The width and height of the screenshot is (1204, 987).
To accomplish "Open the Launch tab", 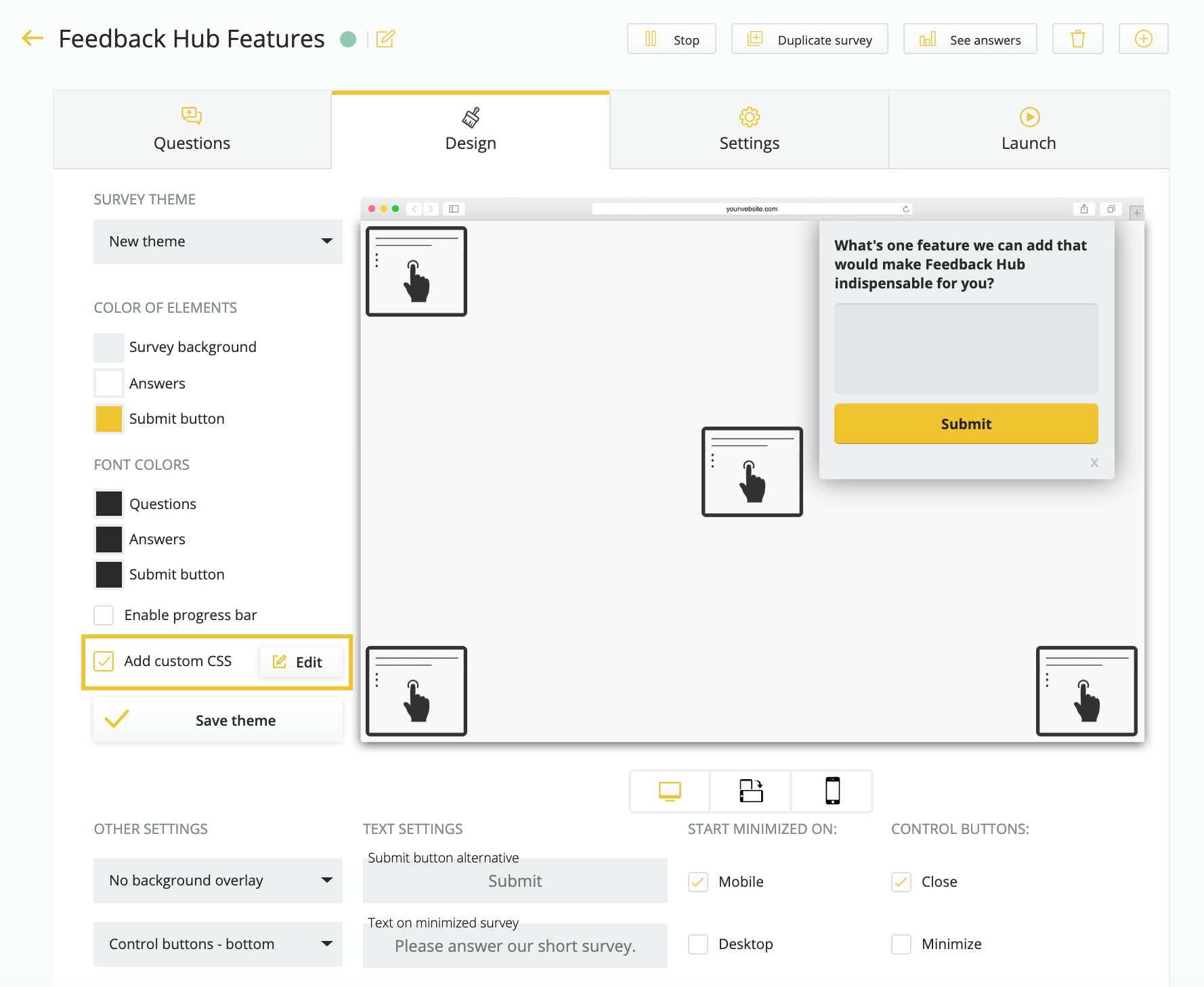I will (1029, 130).
